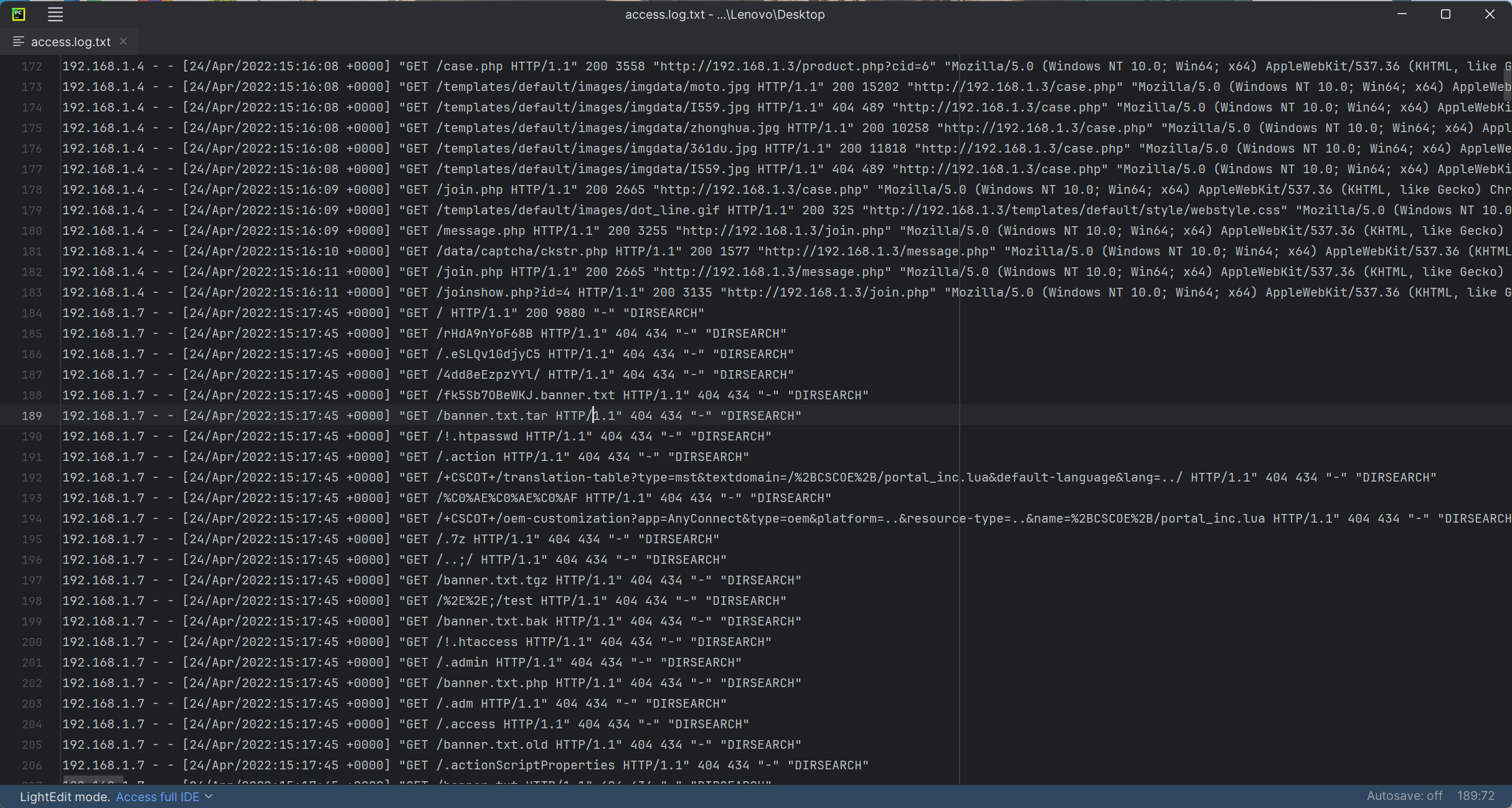Screen dimensions: 1512x808
Task: Click line number 172 in the gutter
Action: tap(32, 67)
